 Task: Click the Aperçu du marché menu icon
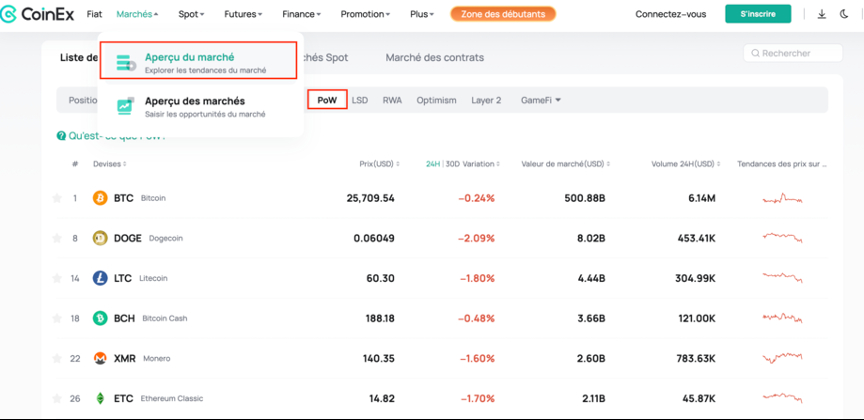126,63
